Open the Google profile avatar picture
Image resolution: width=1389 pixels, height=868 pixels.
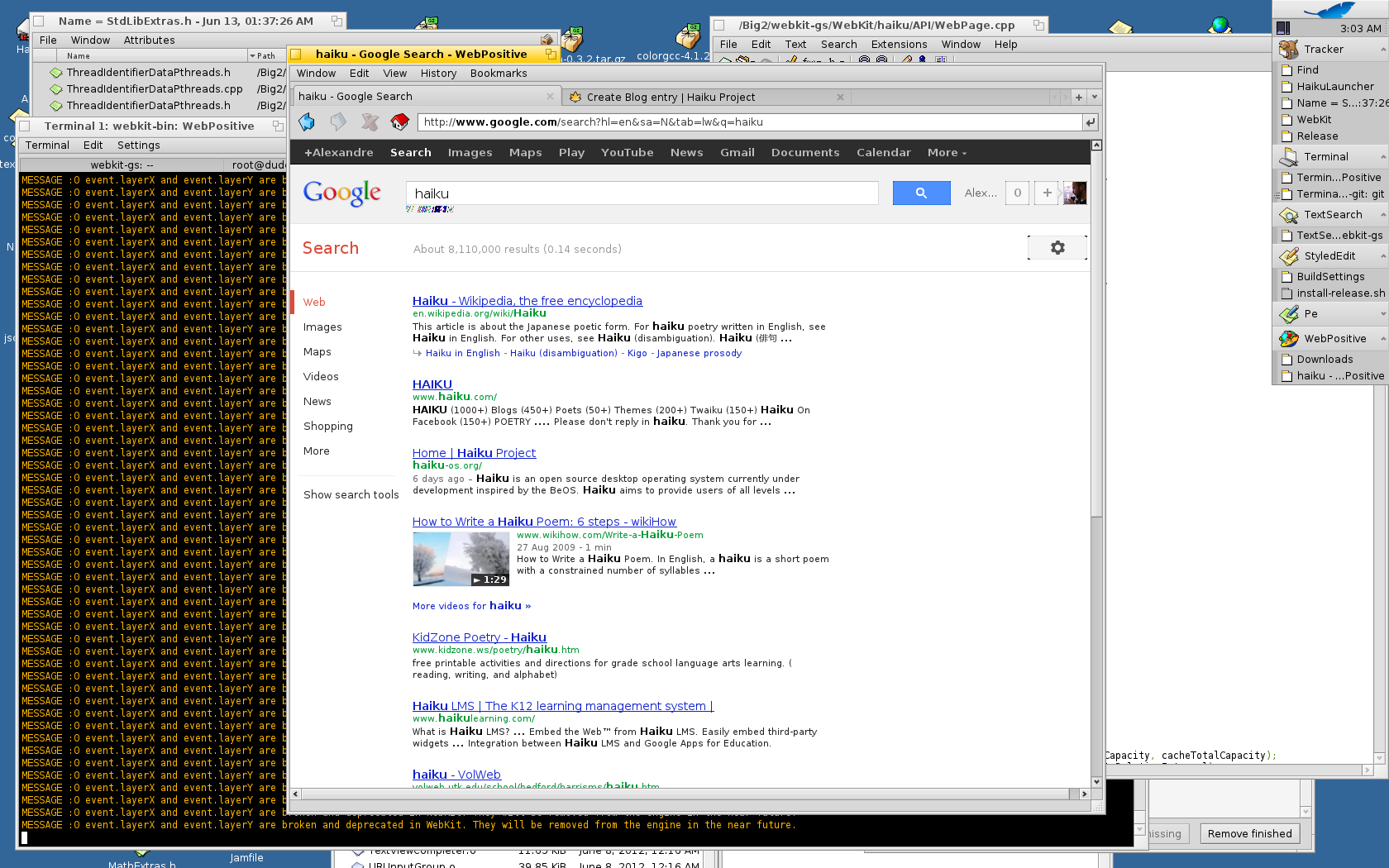1075,193
